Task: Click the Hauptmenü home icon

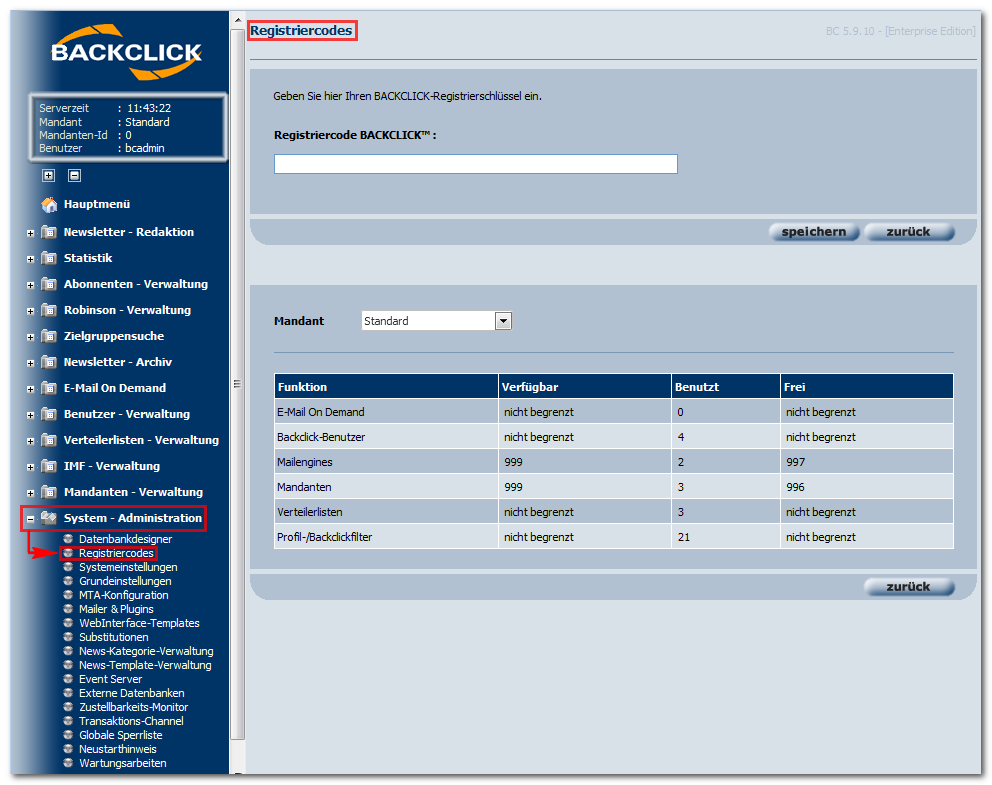Action: 49,204
